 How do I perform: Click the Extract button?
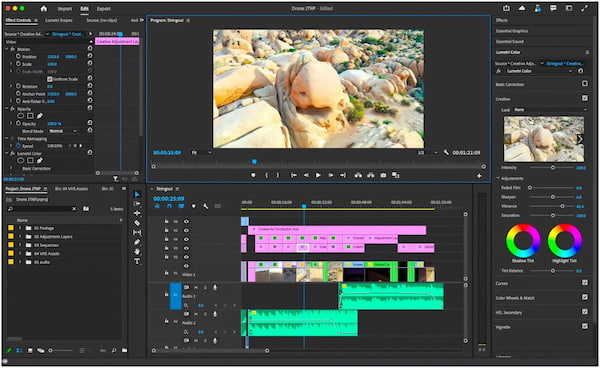(371, 175)
